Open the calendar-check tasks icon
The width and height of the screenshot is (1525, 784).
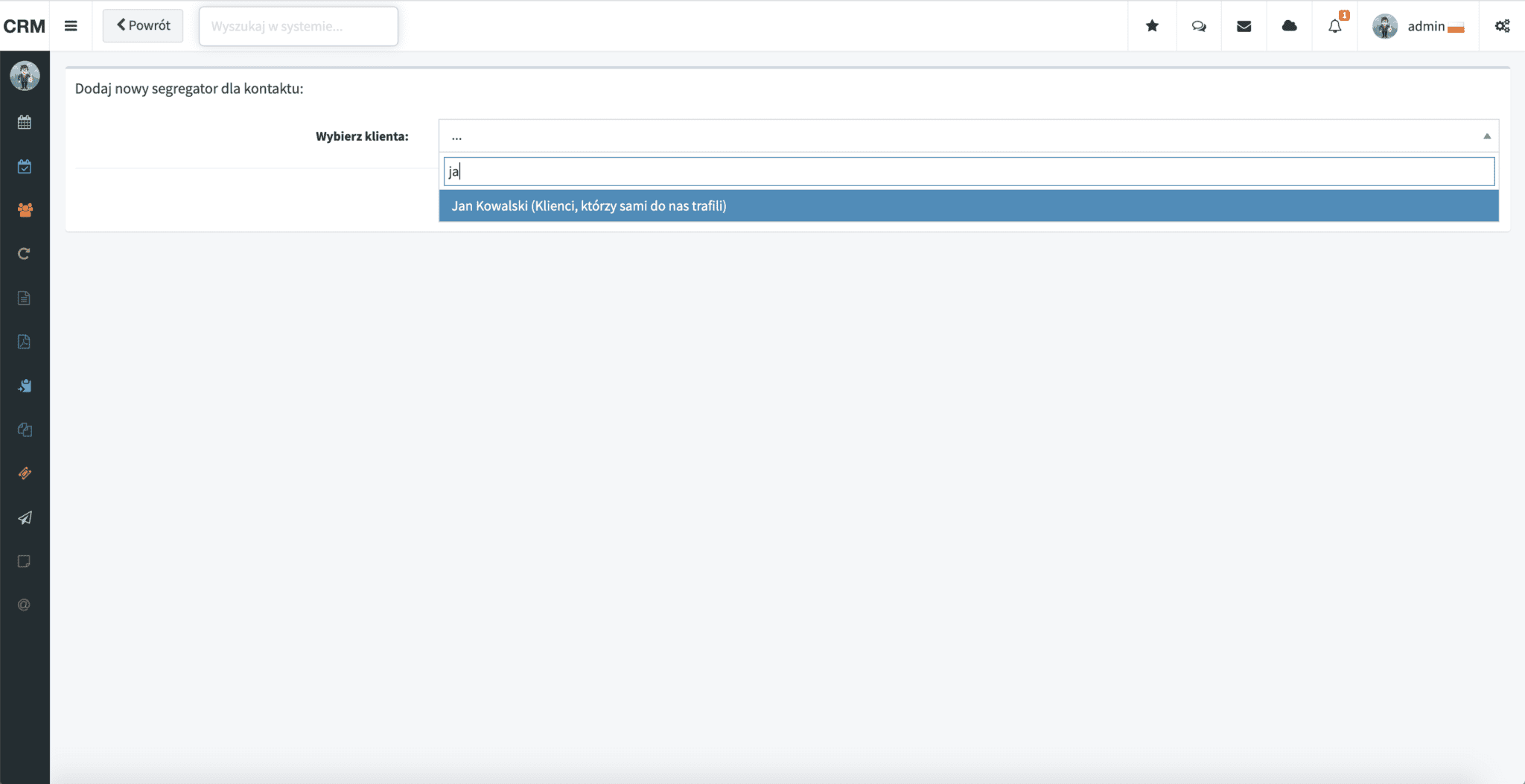[25, 166]
